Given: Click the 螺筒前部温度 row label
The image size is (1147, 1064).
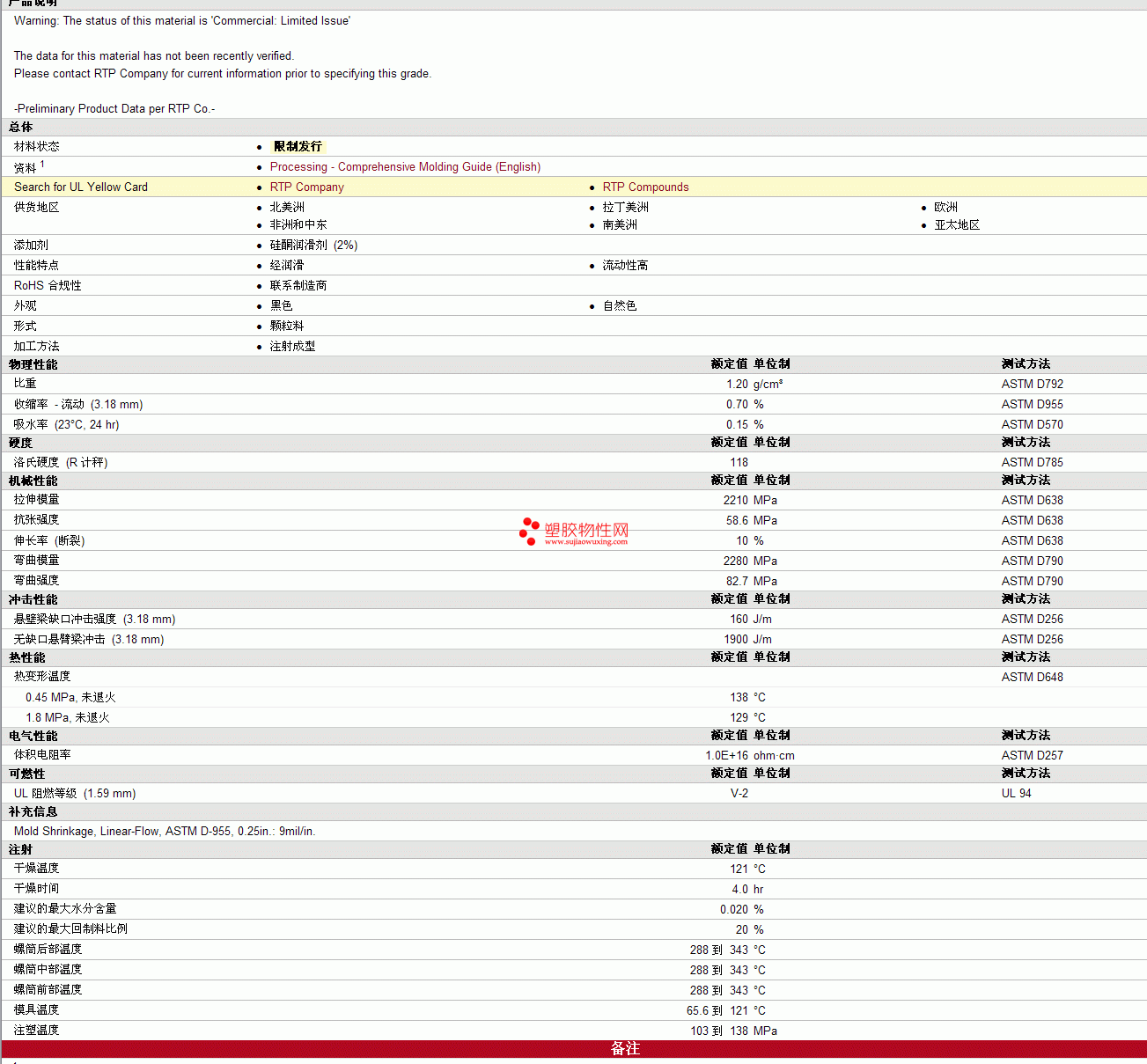Looking at the screenshot, I should [48, 990].
